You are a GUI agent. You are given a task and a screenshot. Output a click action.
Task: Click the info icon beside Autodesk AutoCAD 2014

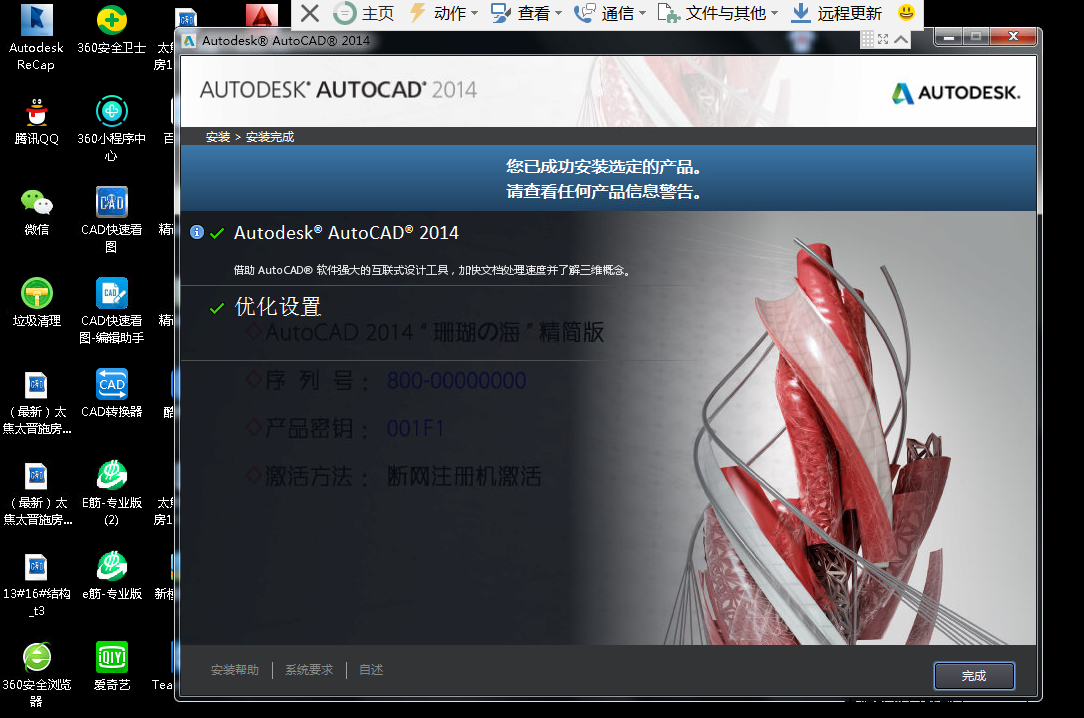197,232
